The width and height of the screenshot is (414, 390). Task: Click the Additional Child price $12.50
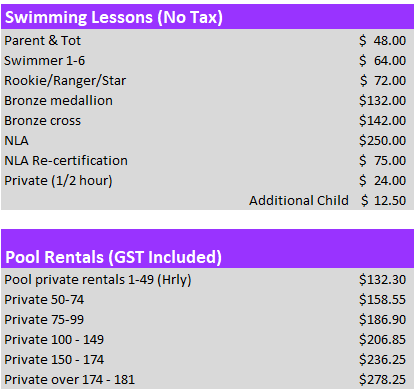tap(383, 201)
